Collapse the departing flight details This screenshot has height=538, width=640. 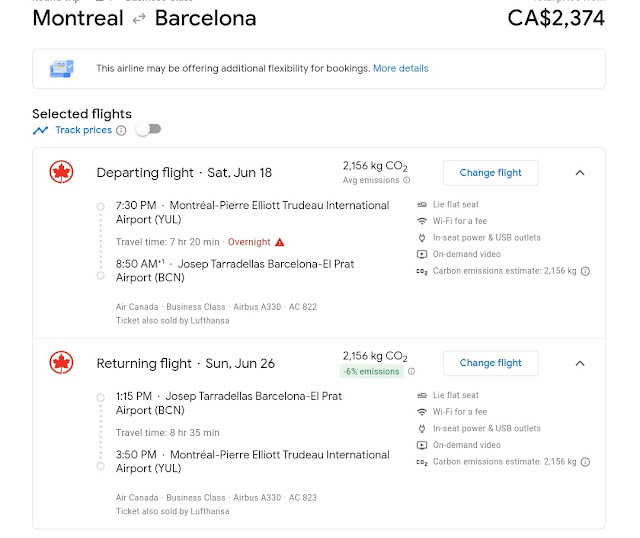(580, 173)
